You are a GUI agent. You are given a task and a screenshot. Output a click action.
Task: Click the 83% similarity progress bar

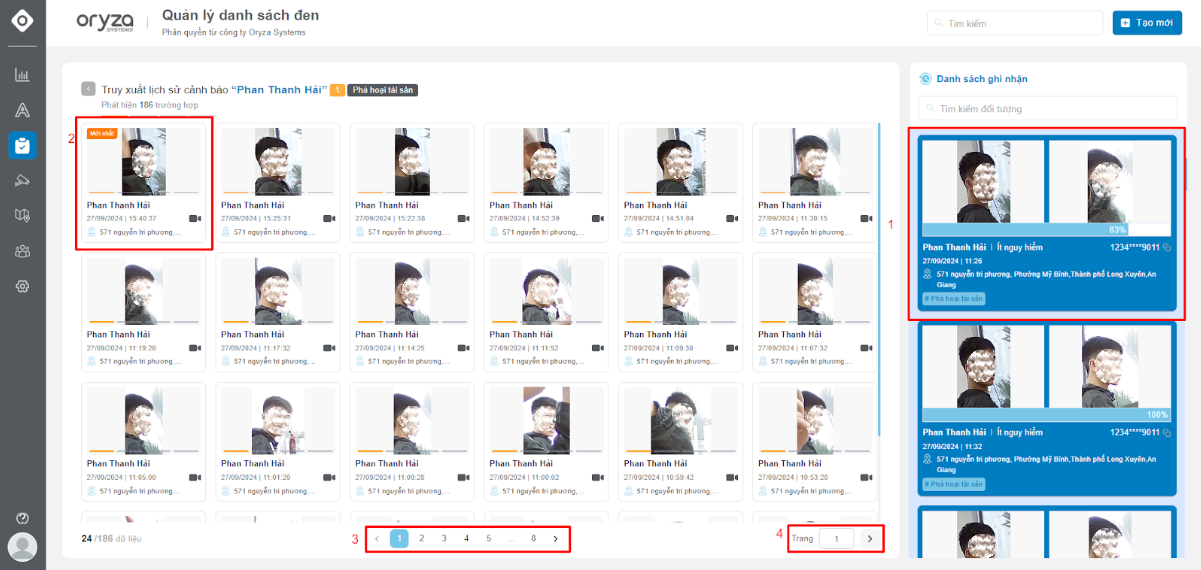1047,230
